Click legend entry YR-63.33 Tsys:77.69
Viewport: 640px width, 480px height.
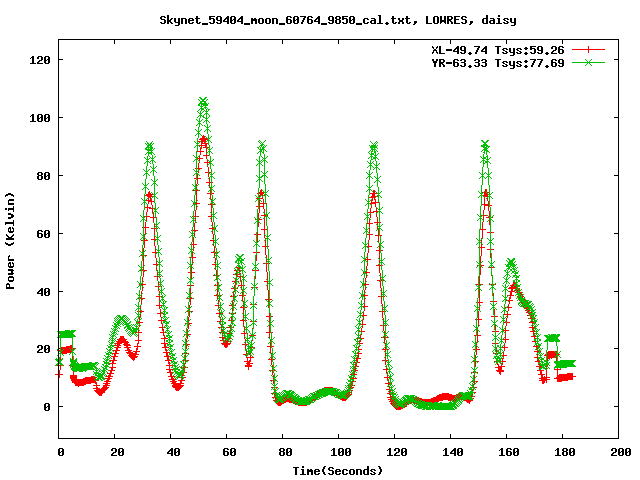[498, 63]
